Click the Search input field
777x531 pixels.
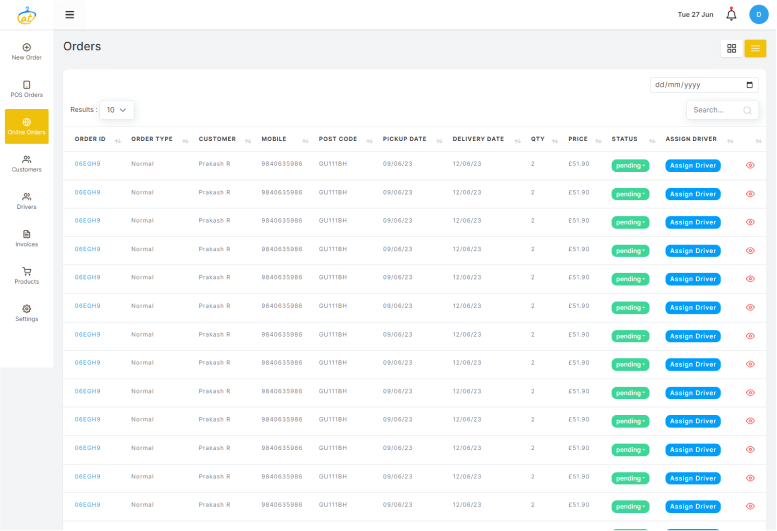pyautogui.click(x=714, y=110)
